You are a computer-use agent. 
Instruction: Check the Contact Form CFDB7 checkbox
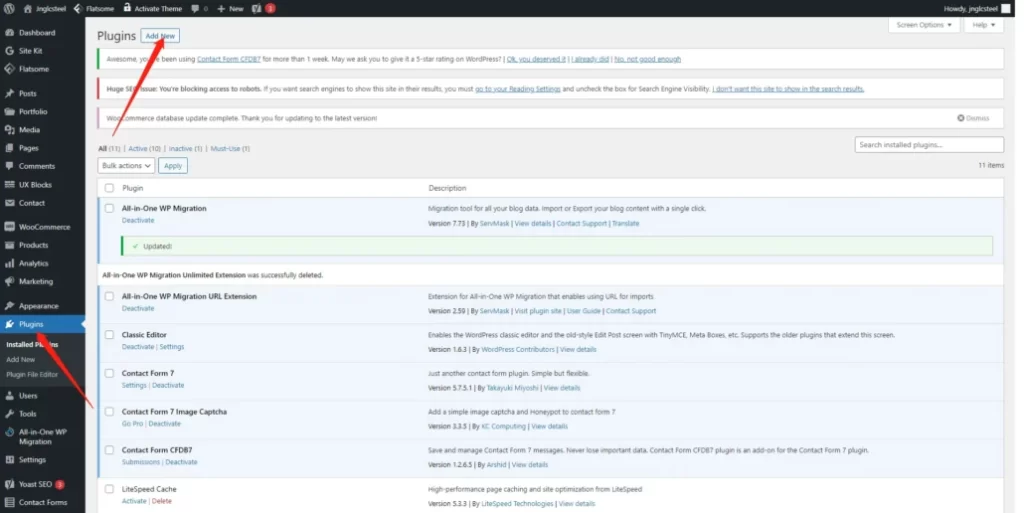pos(109,450)
